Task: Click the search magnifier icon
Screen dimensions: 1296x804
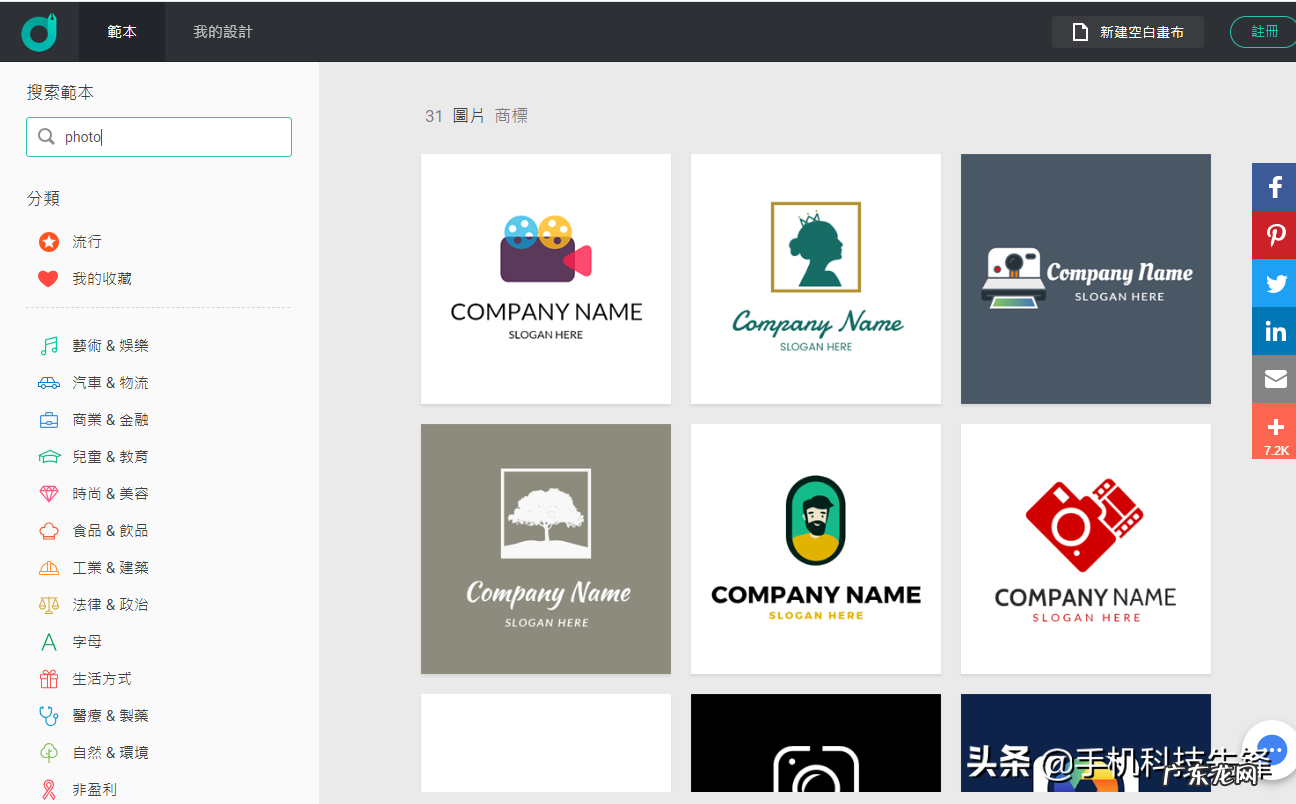Action: [46, 137]
